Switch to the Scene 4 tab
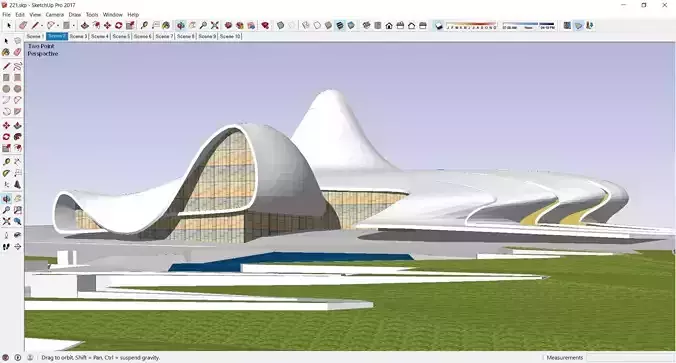Screen dimensions: 676x363 100,36
